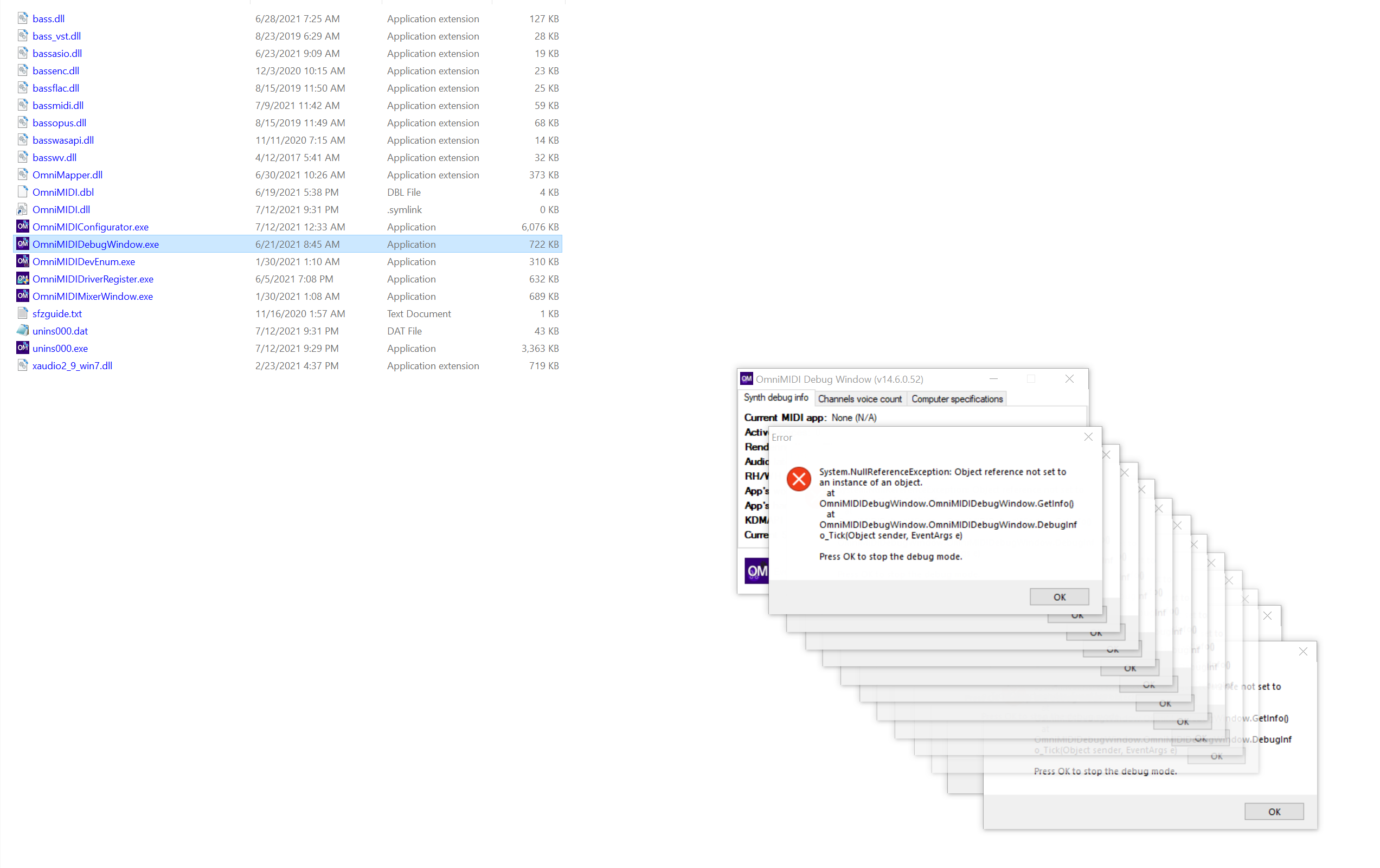Close the front Error dialog with its X
The height and width of the screenshot is (868, 1380).
(1088, 436)
